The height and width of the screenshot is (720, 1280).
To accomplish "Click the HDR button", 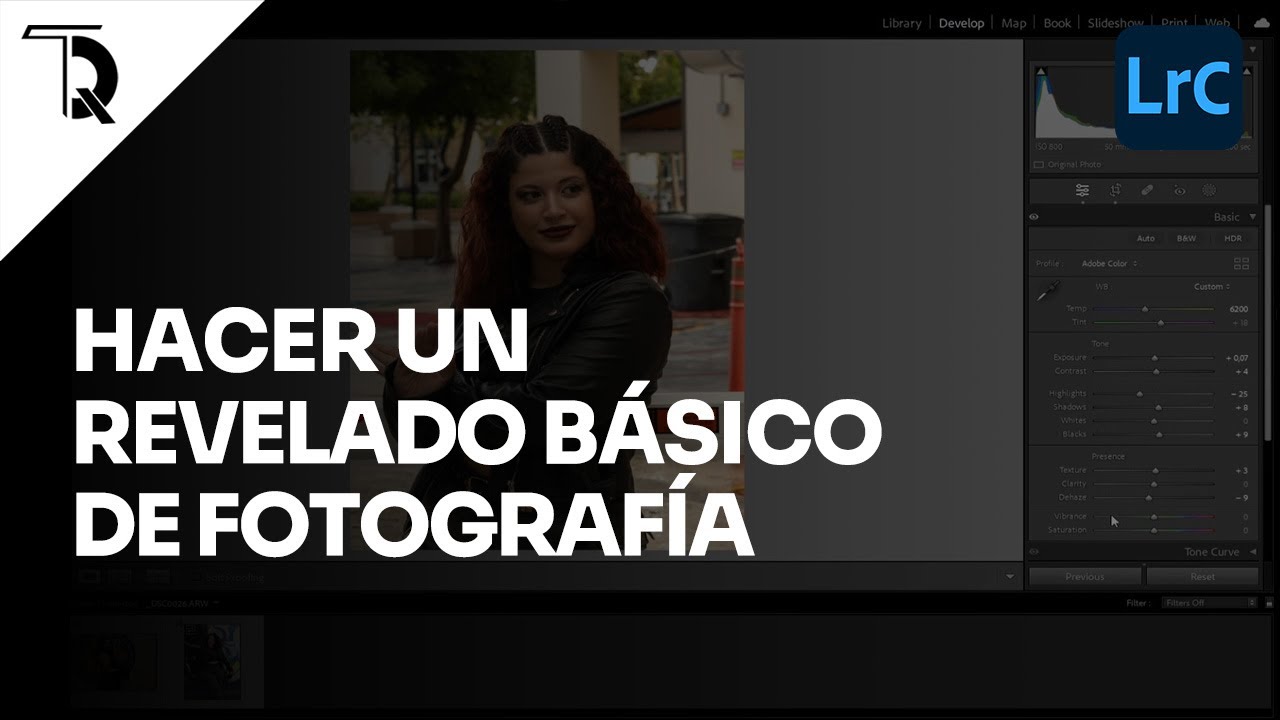I will [x=1233, y=239].
